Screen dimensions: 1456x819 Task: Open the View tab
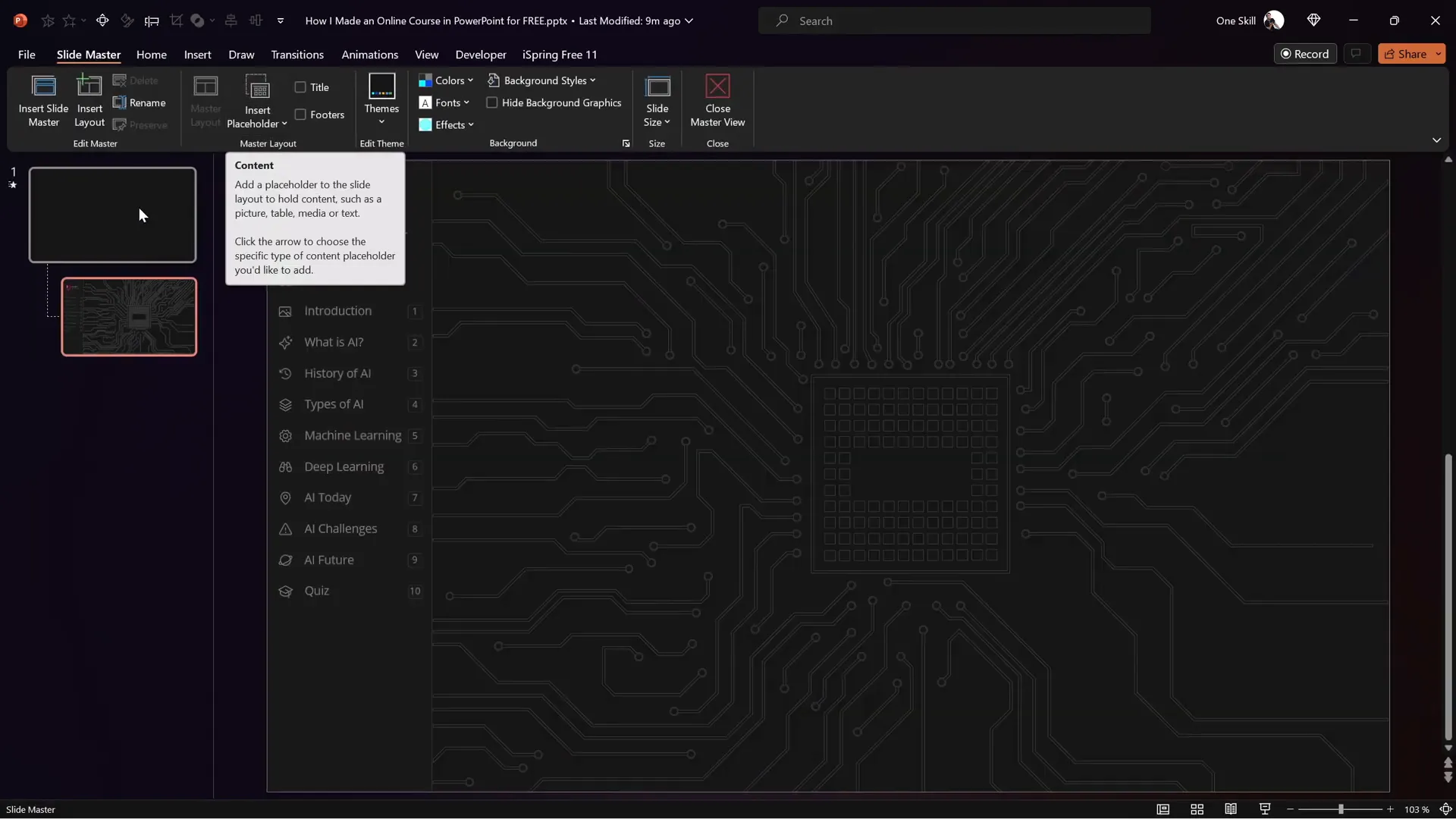[x=426, y=55]
